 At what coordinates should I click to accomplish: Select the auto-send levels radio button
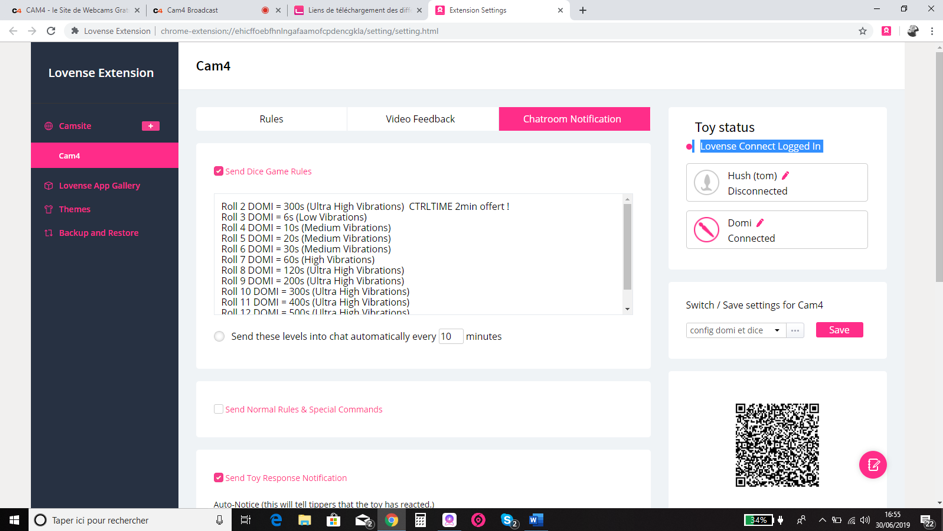[219, 337]
